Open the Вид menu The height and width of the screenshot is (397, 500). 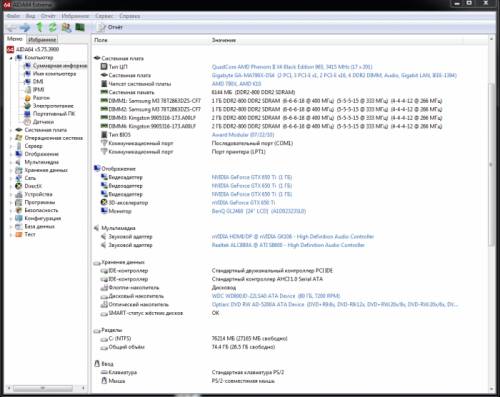pyautogui.click(x=31, y=16)
